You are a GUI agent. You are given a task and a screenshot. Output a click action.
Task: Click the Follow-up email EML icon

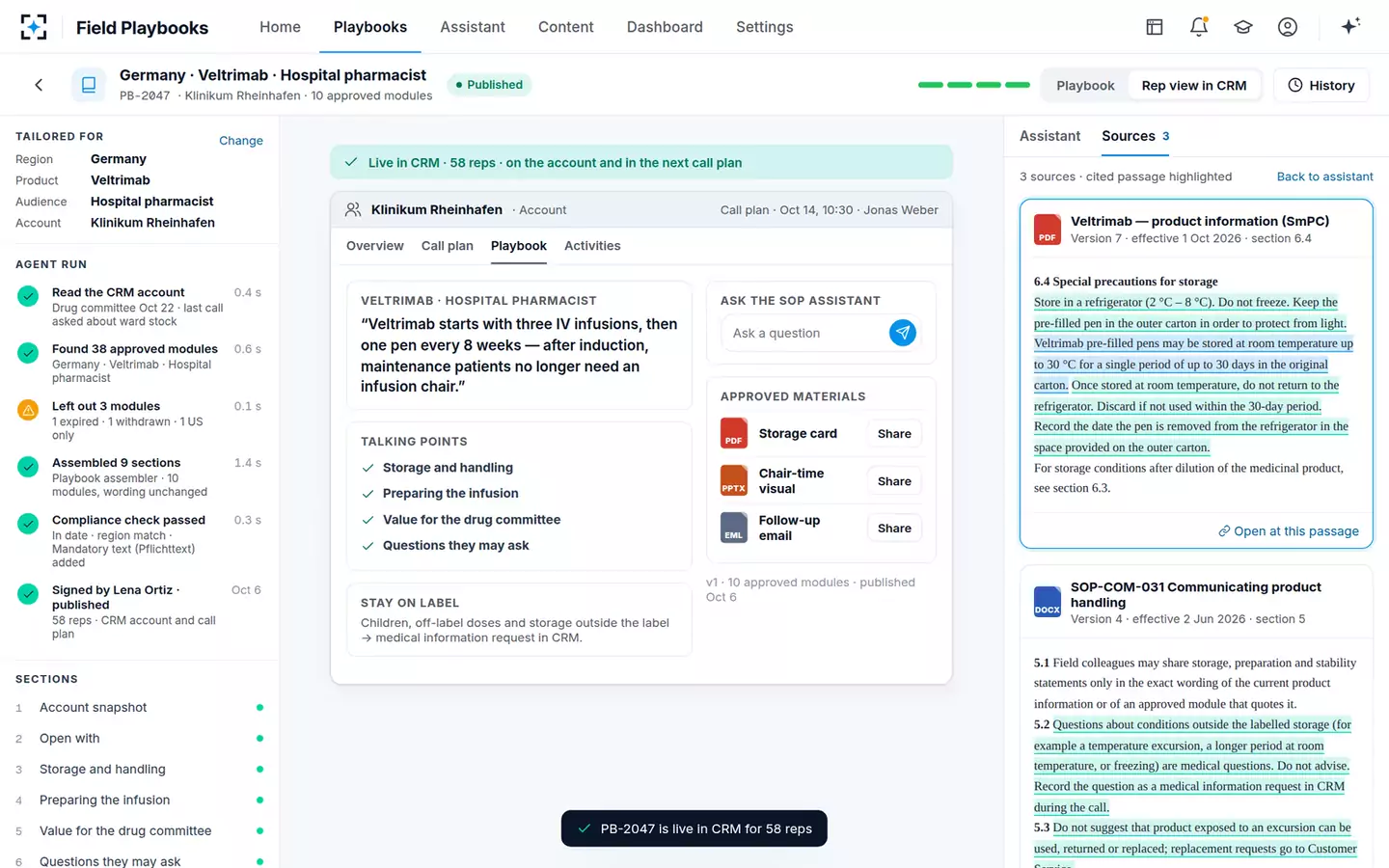pos(734,528)
